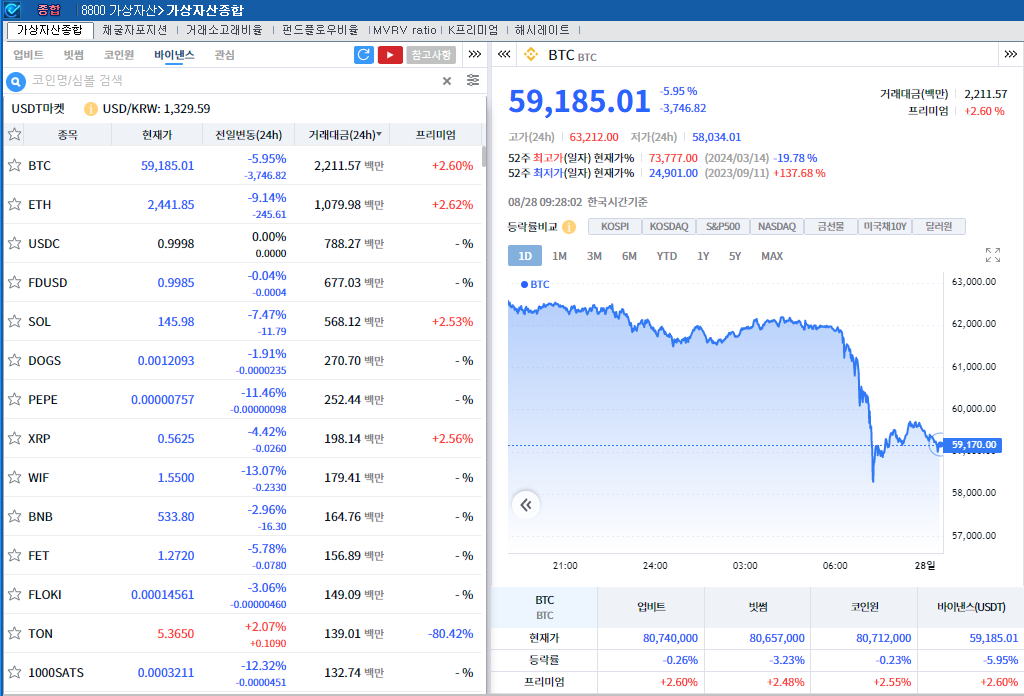The image size is (1024, 696).
Task: Click the 59,170.00 price marker on chart
Action: click(x=973, y=445)
